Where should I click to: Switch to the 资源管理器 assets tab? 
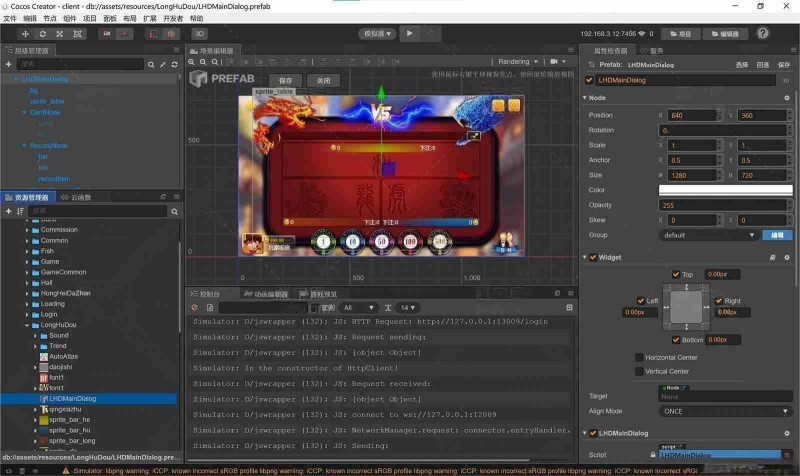click(27, 197)
